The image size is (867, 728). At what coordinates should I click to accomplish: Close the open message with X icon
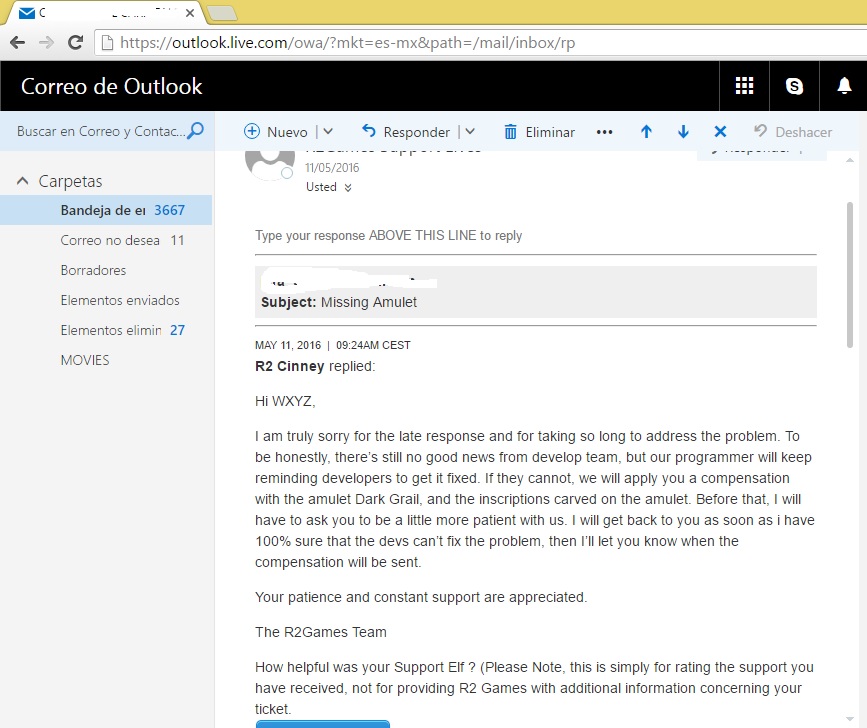[x=719, y=132]
